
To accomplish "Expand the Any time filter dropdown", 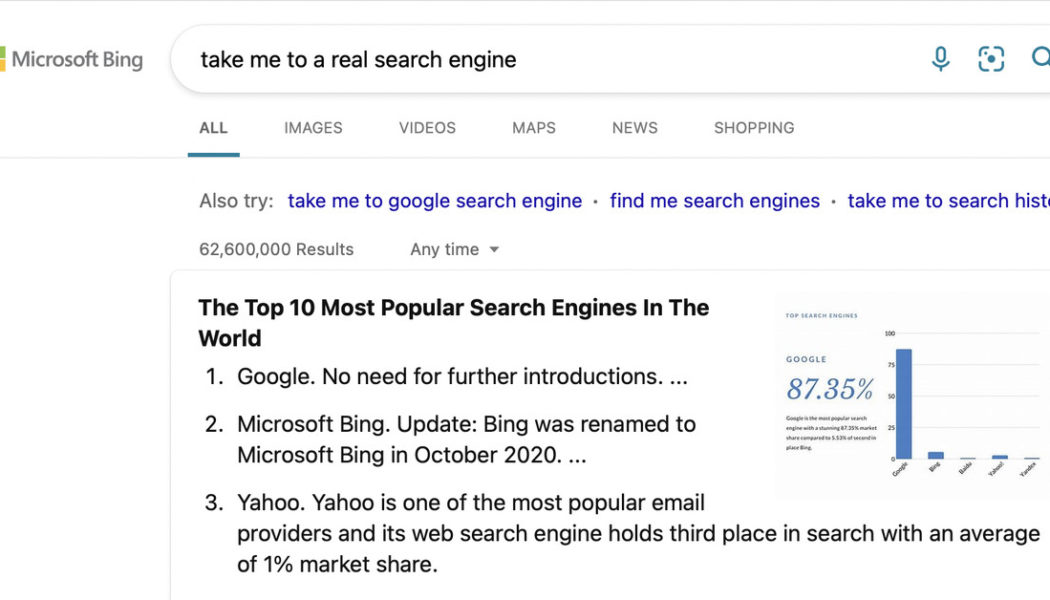I will point(454,249).
